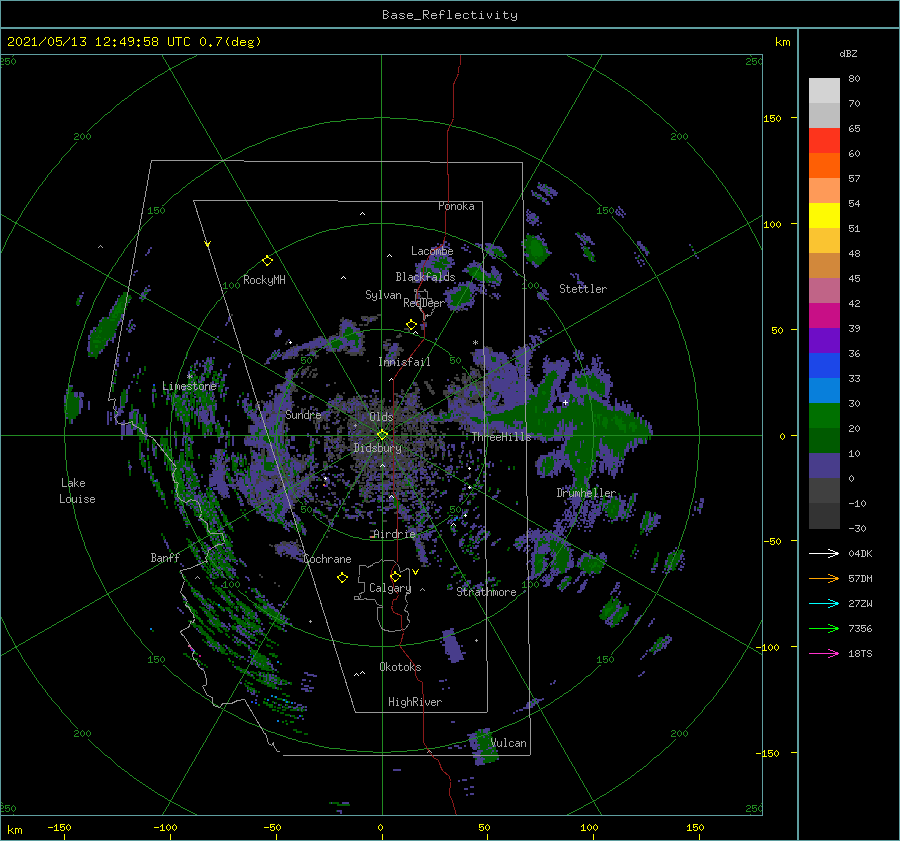The image size is (900, 841).
Task: Pick the bright yellow swatch between 54 and 51
Action: click(824, 216)
